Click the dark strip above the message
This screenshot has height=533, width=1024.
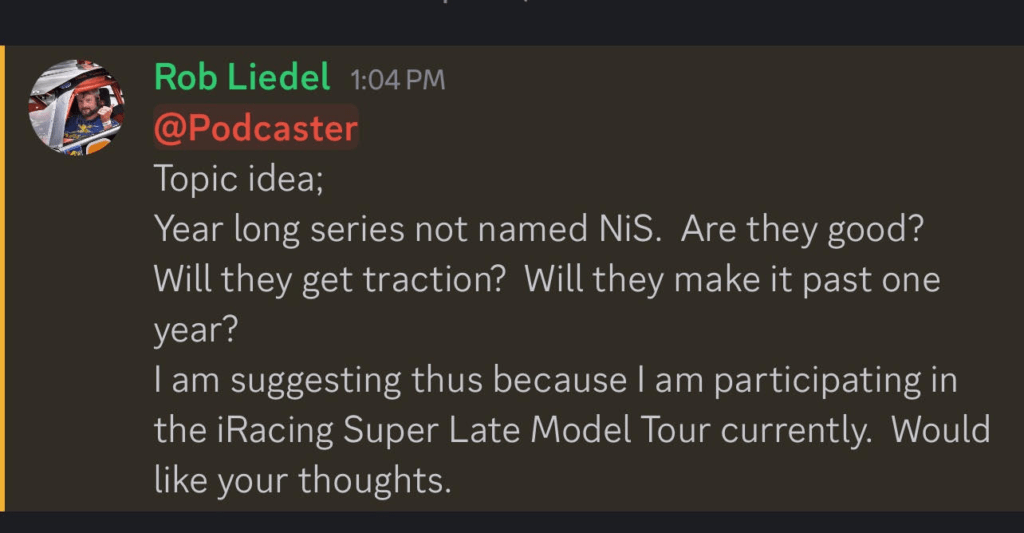pyautogui.click(x=512, y=22)
